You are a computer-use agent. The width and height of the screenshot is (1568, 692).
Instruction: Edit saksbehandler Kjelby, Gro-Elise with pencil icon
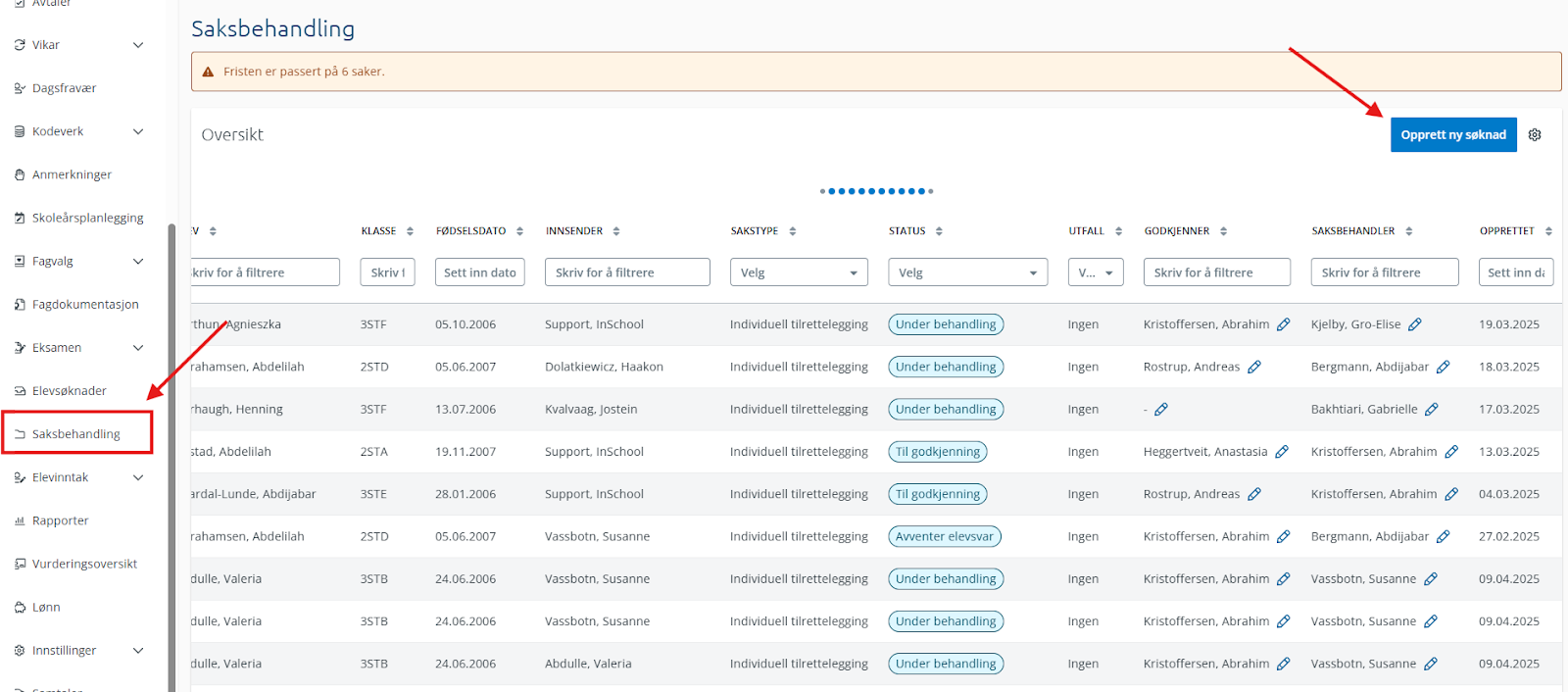click(1415, 324)
